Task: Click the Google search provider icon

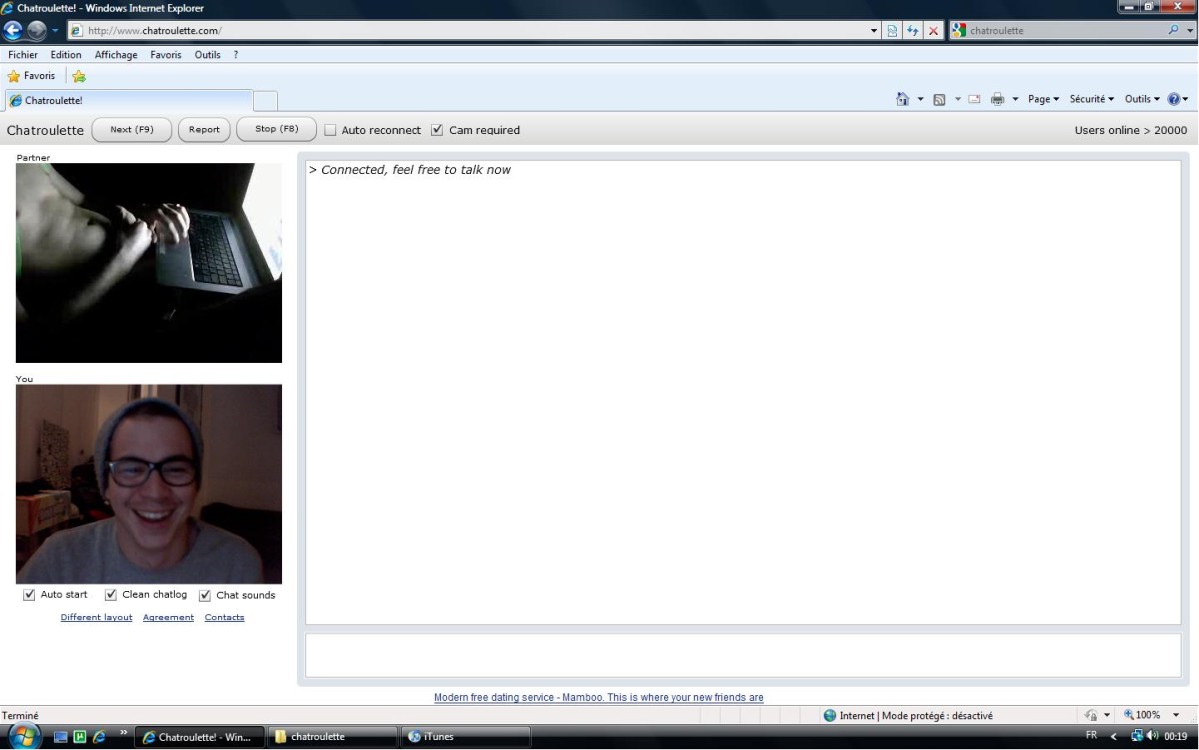Action: click(959, 31)
